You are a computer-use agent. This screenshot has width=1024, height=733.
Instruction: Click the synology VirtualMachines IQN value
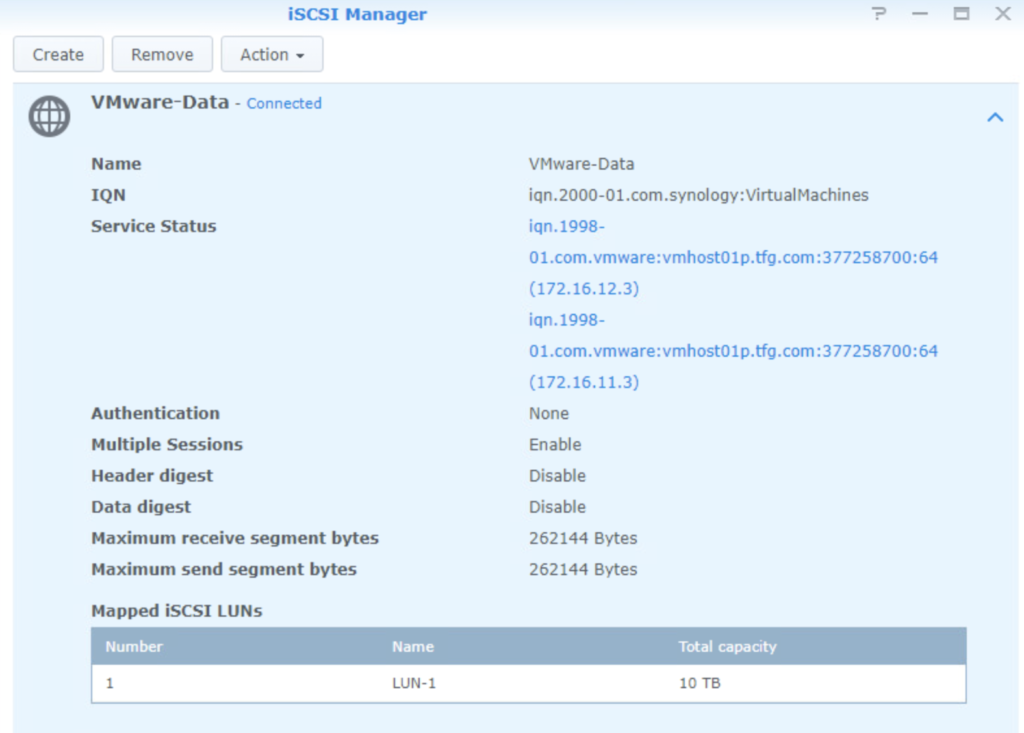click(x=698, y=195)
